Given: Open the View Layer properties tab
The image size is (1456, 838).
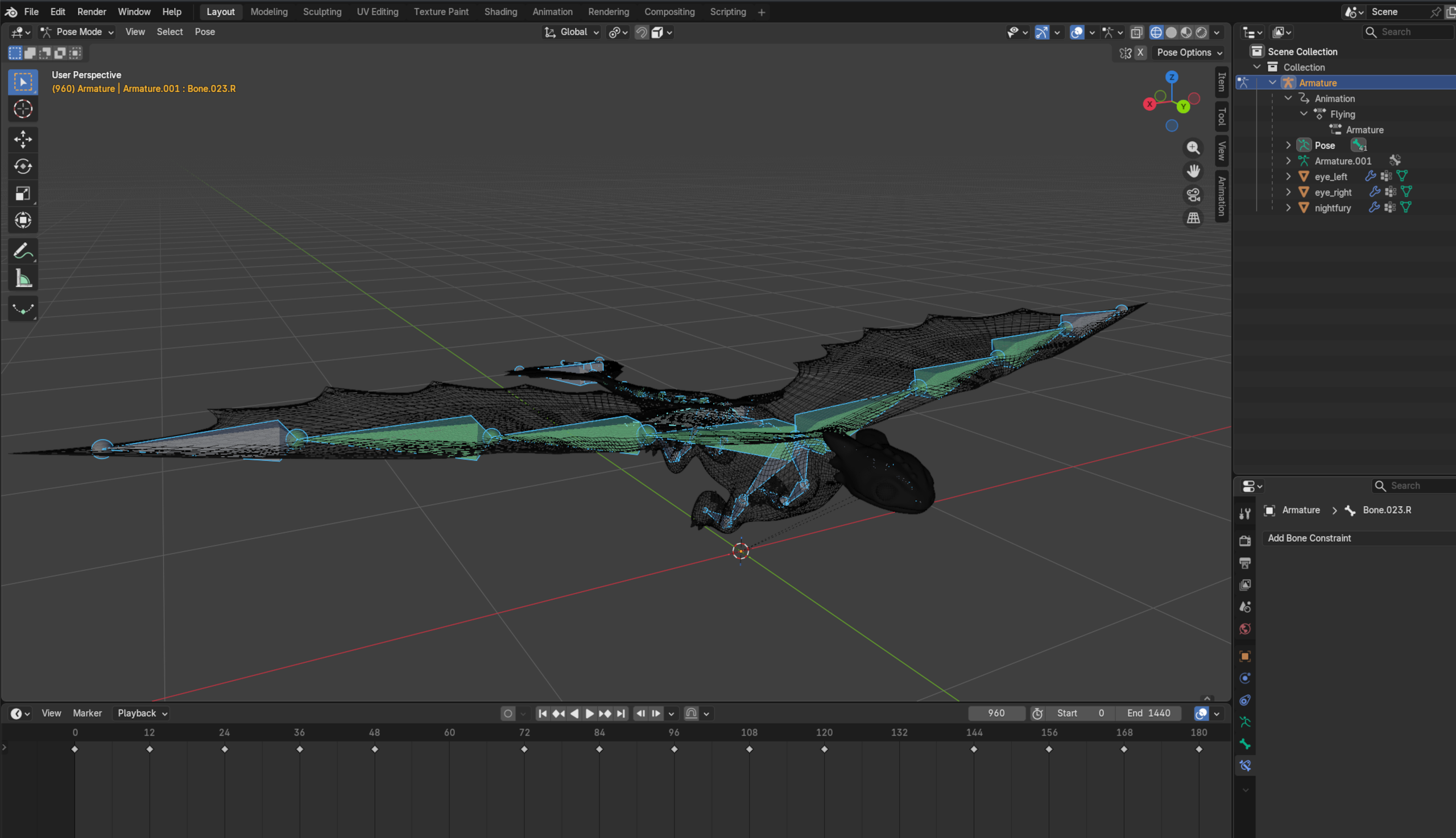Looking at the screenshot, I should click(x=1245, y=585).
